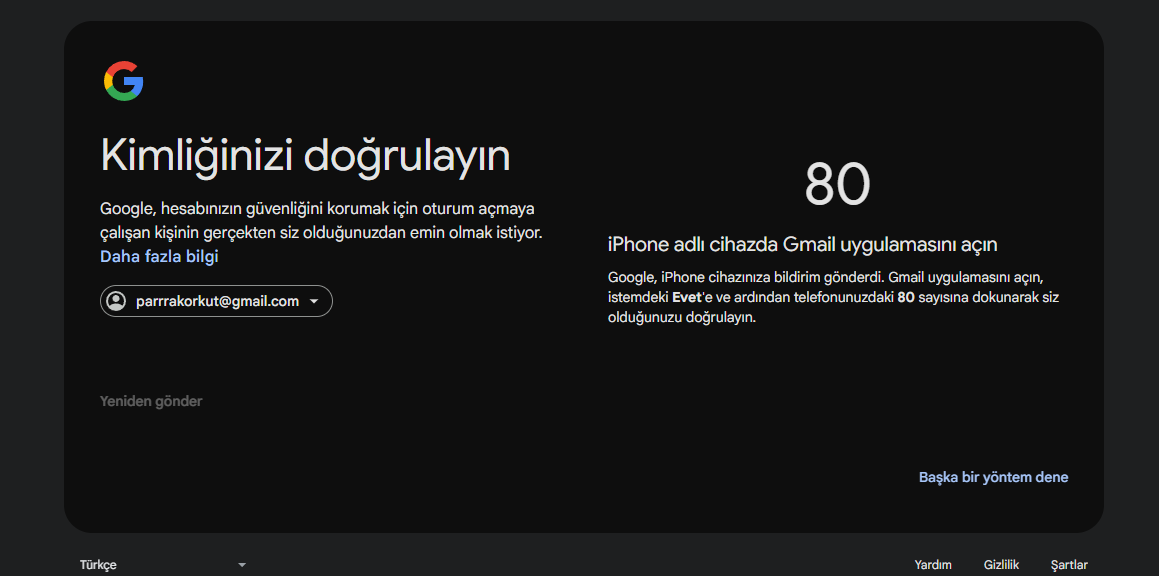
Task: Open the Türkçe language dropdown
Action: click(x=163, y=565)
